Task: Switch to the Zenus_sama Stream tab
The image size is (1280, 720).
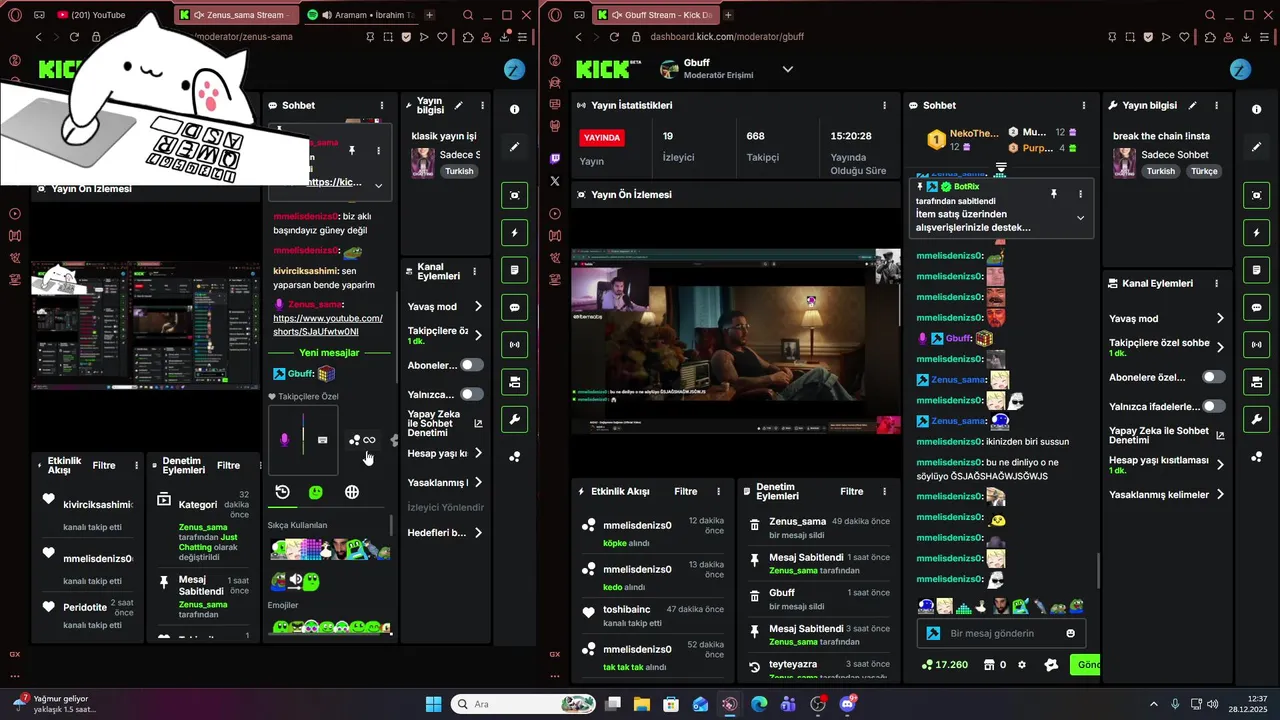Action: click(236, 15)
